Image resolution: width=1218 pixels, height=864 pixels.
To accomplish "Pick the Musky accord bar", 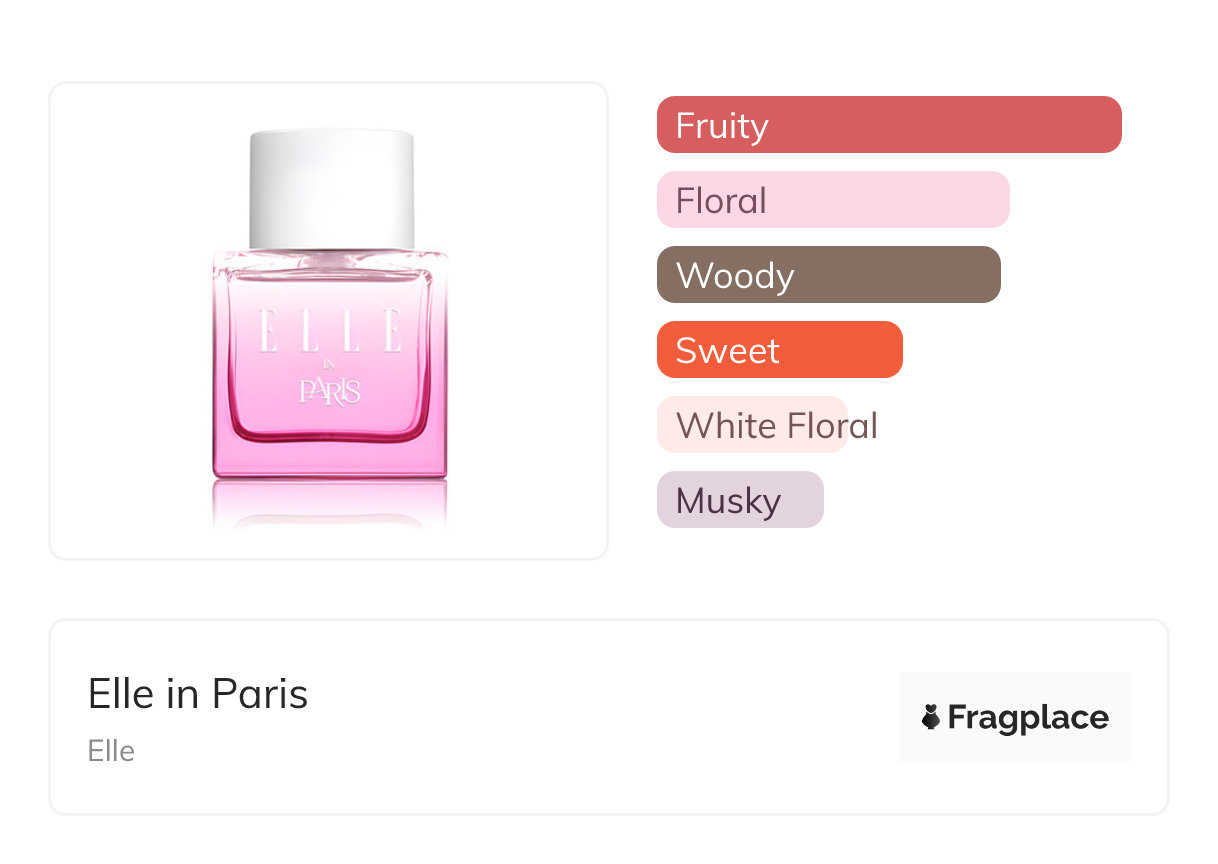I will click(x=739, y=500).
